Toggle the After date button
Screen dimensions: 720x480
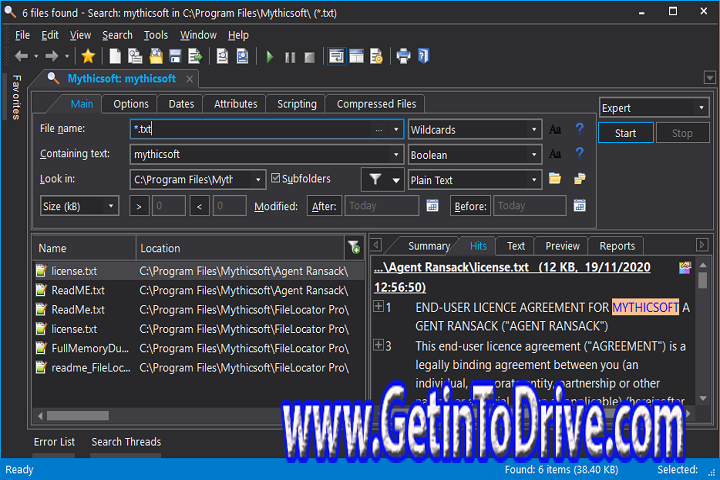(324, 206)
